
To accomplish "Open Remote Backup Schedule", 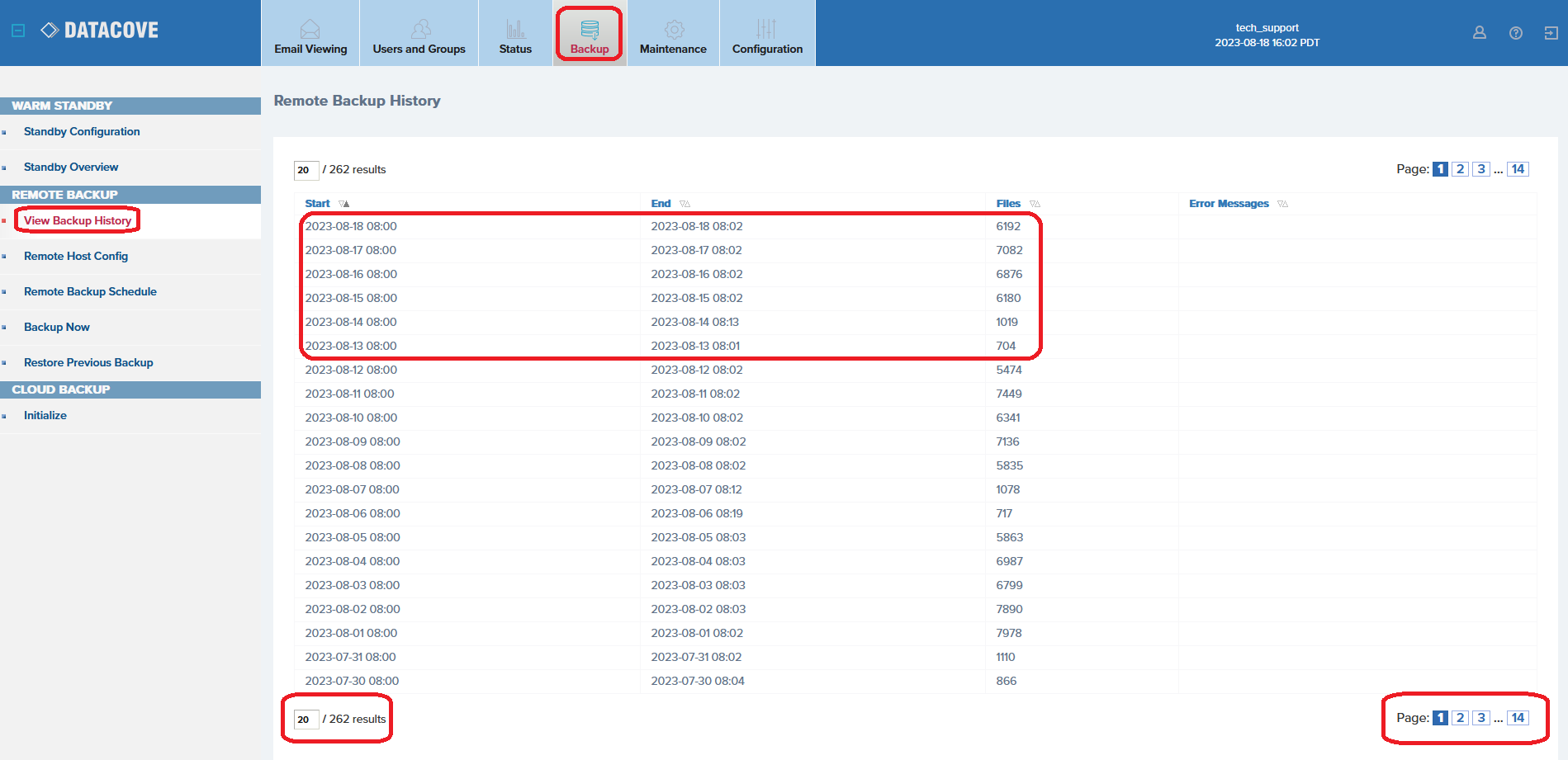I will pos(90,292).
